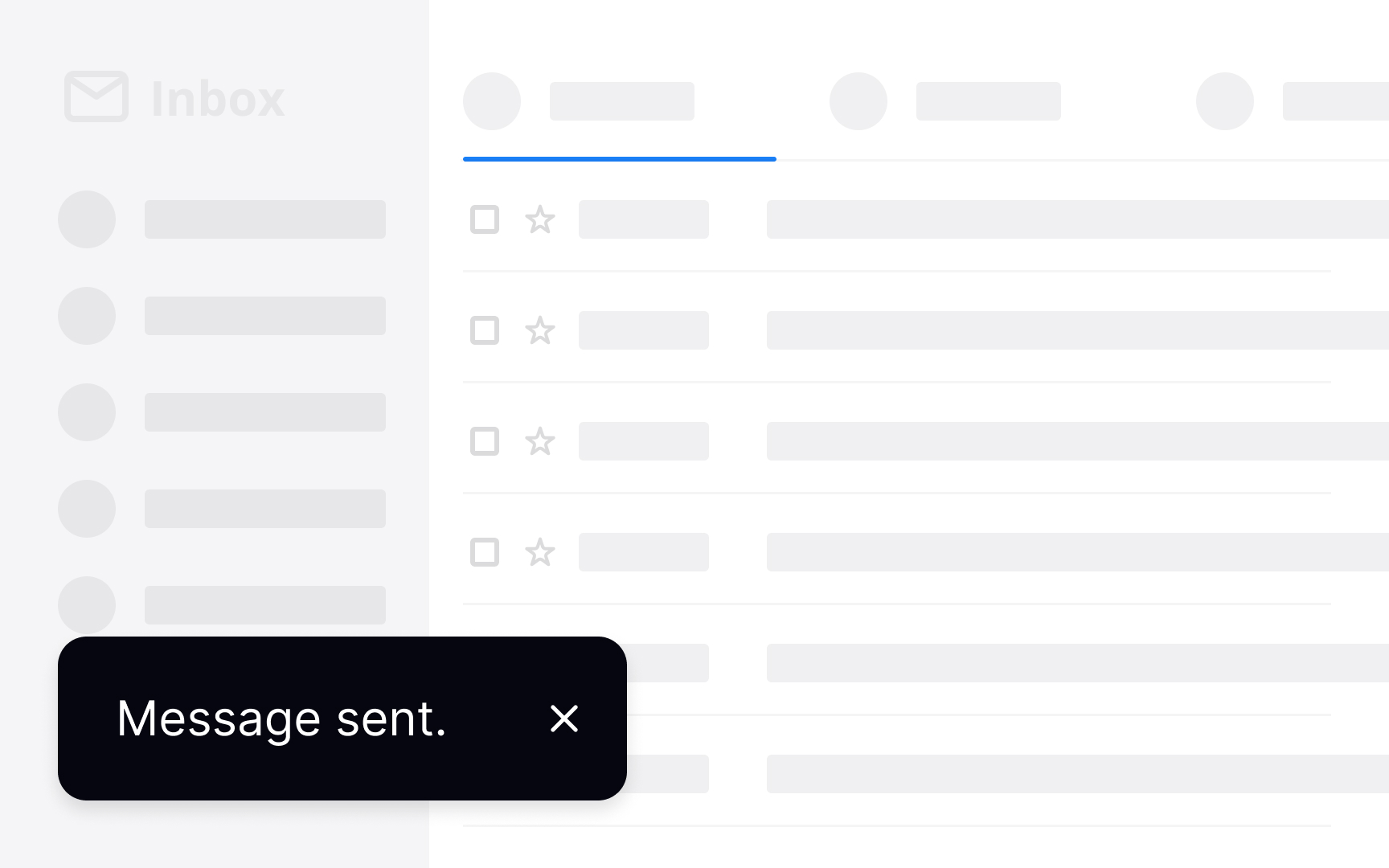The height and width of the screenshot is (868, 1389).
Task: Open the first email's subject line
Action: [x=1077, y=219]
